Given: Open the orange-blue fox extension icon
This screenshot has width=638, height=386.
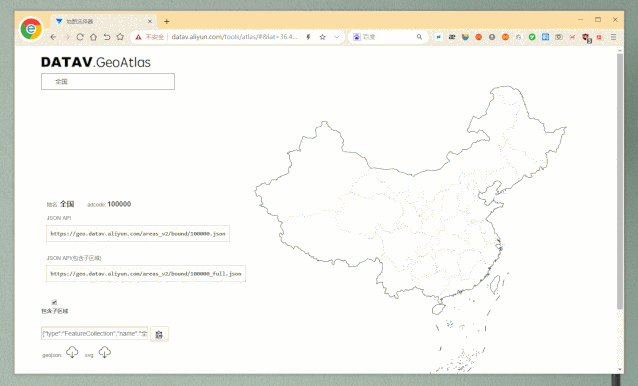Looking at the screenshot, I should 465,37.
